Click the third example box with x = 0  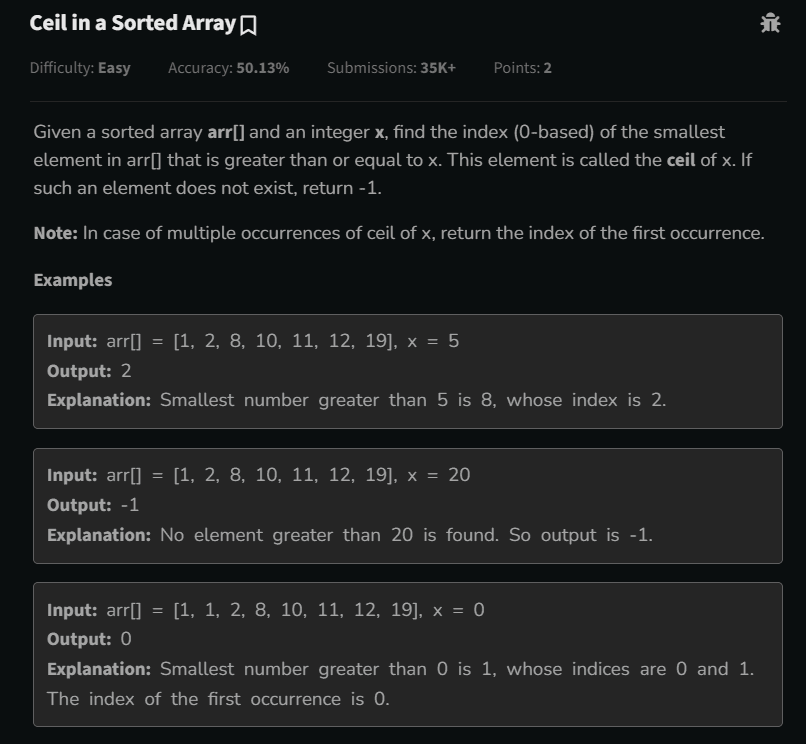[403, 648]
